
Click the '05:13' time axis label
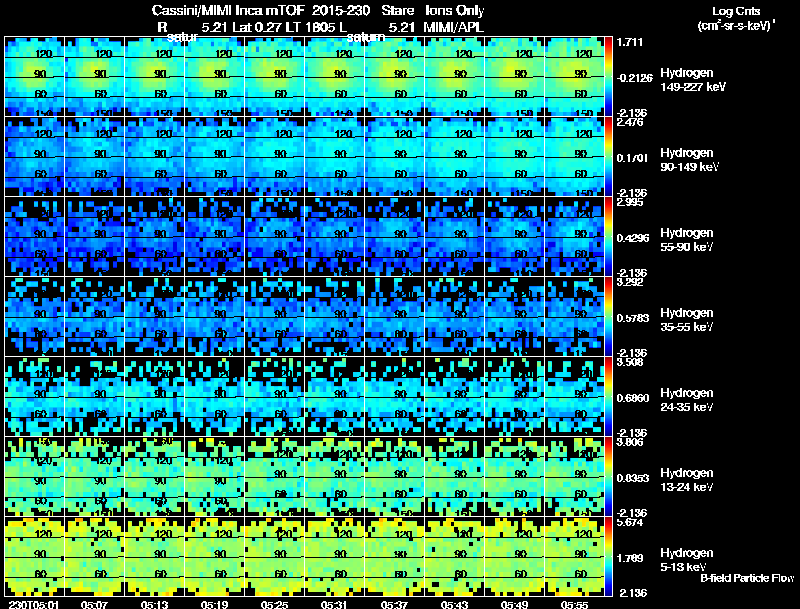point(154,604)
